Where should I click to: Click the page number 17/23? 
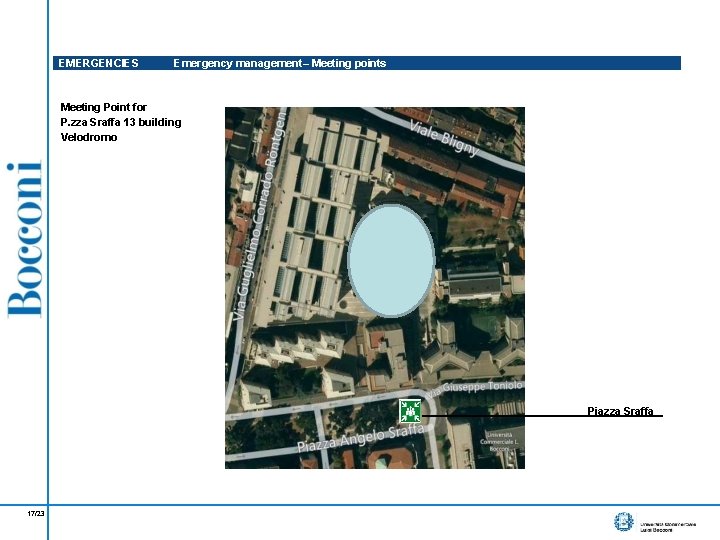tap(36, 513)
